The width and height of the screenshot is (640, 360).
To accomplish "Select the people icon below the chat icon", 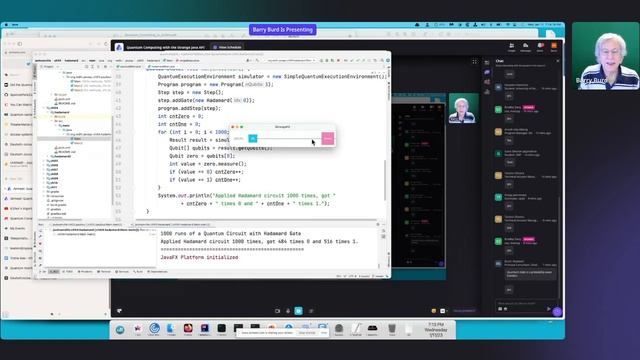I will coord(487,82).
